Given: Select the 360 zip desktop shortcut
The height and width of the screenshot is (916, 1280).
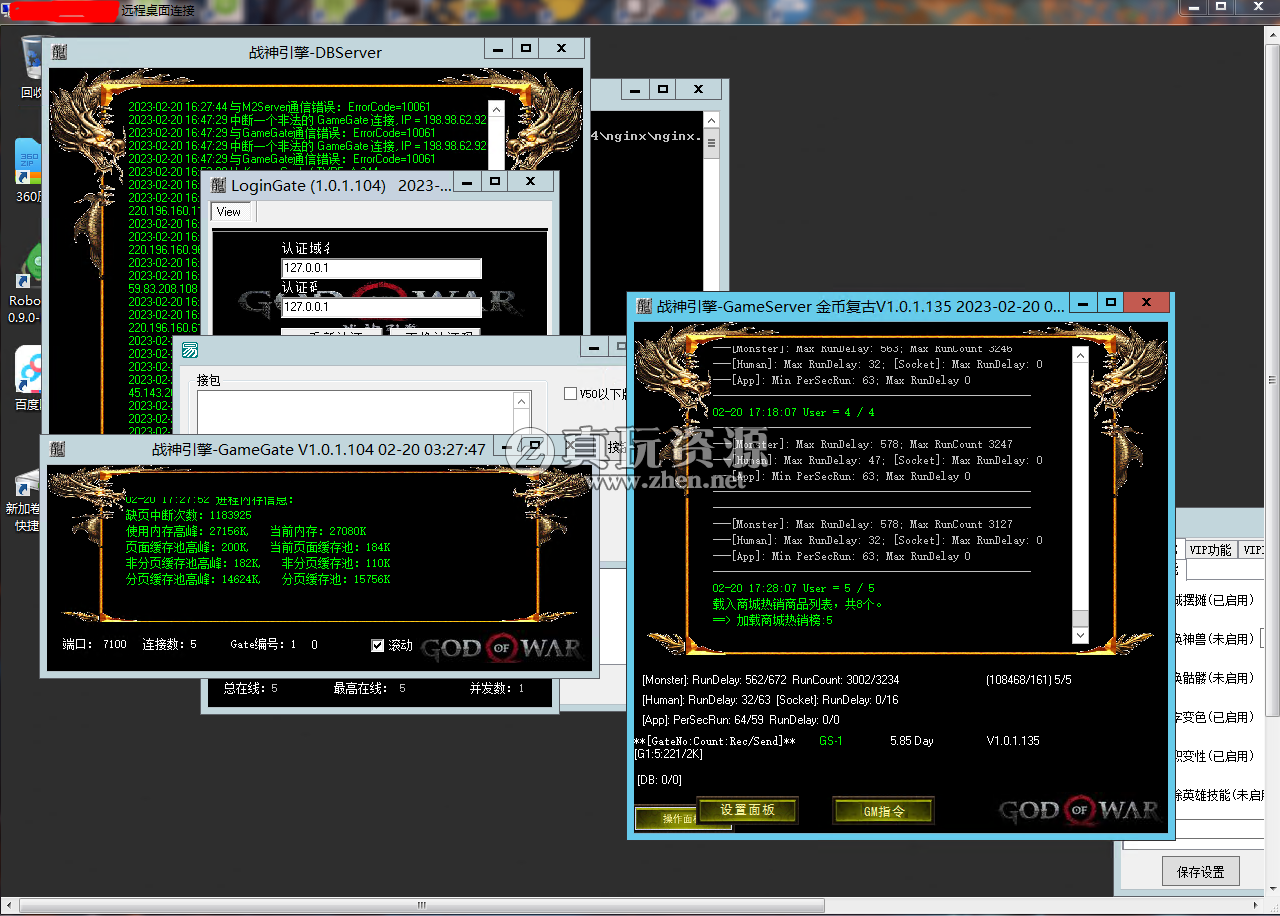Looking at the screenshot, I should point(28,170).
